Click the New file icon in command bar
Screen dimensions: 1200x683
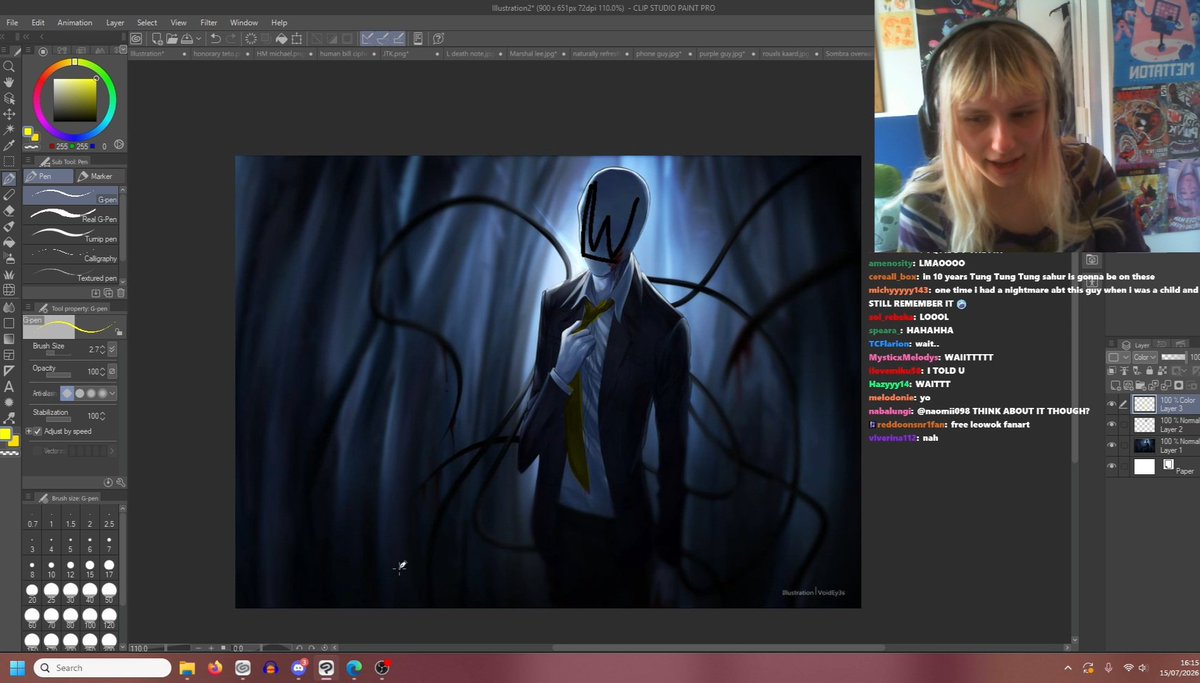click(156, 38)
